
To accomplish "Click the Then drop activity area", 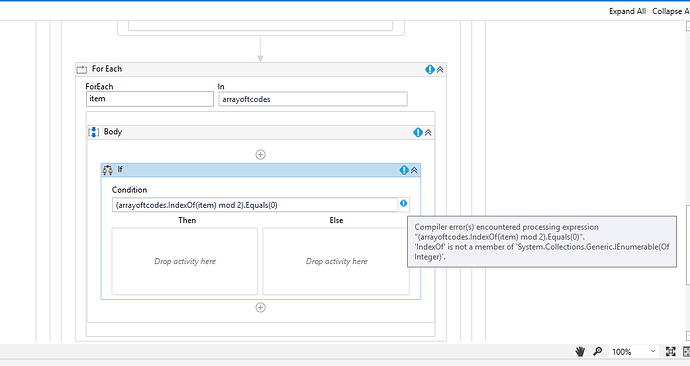I will coord(184,261).
